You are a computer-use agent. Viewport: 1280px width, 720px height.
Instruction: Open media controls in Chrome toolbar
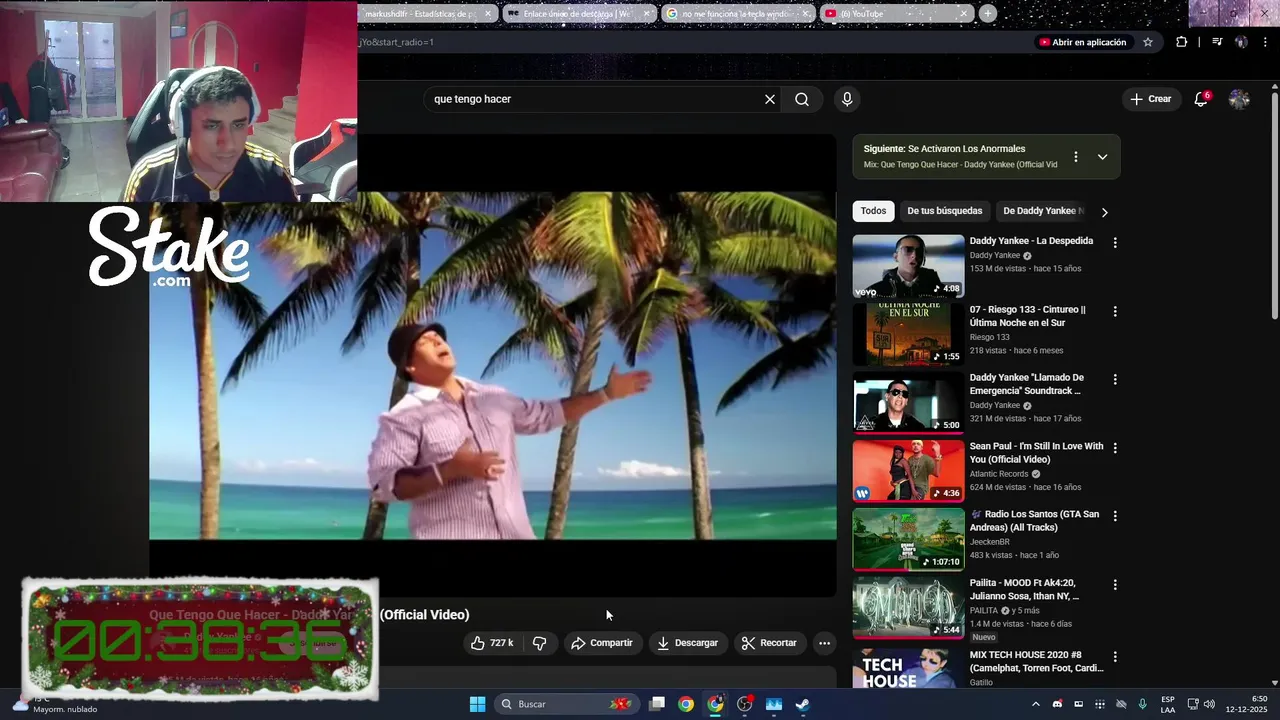coord(1217,42)
